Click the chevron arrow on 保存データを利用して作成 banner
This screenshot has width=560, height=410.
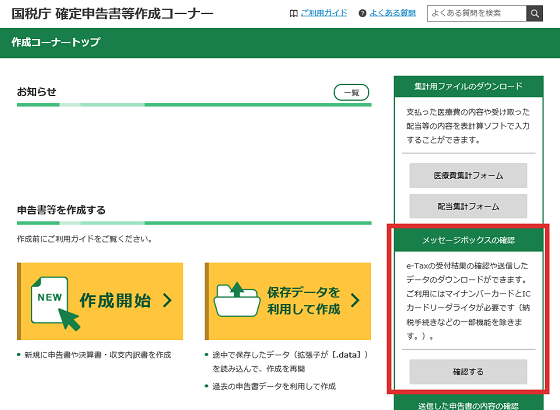tap(355, 300)
